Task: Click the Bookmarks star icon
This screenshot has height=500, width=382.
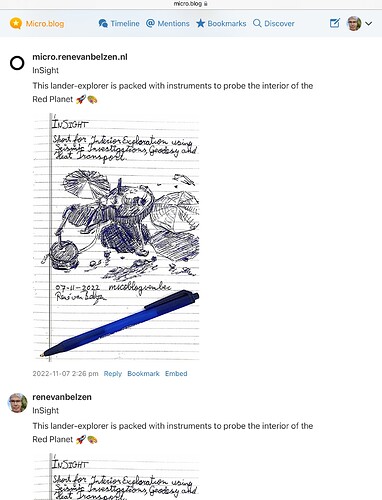Action: 200,23
